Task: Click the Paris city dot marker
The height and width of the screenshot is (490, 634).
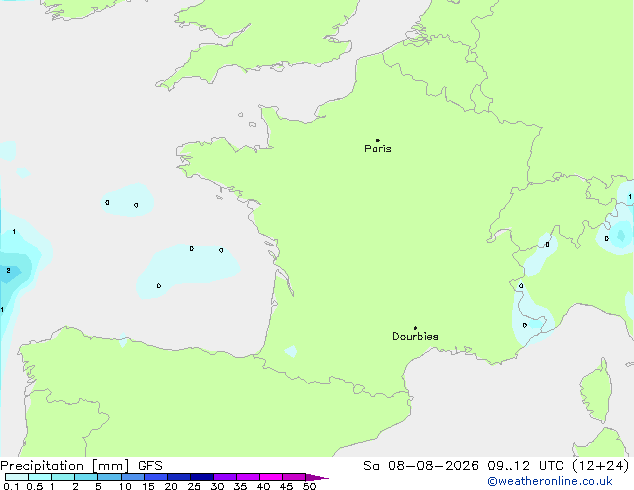Action: [378, 140]
